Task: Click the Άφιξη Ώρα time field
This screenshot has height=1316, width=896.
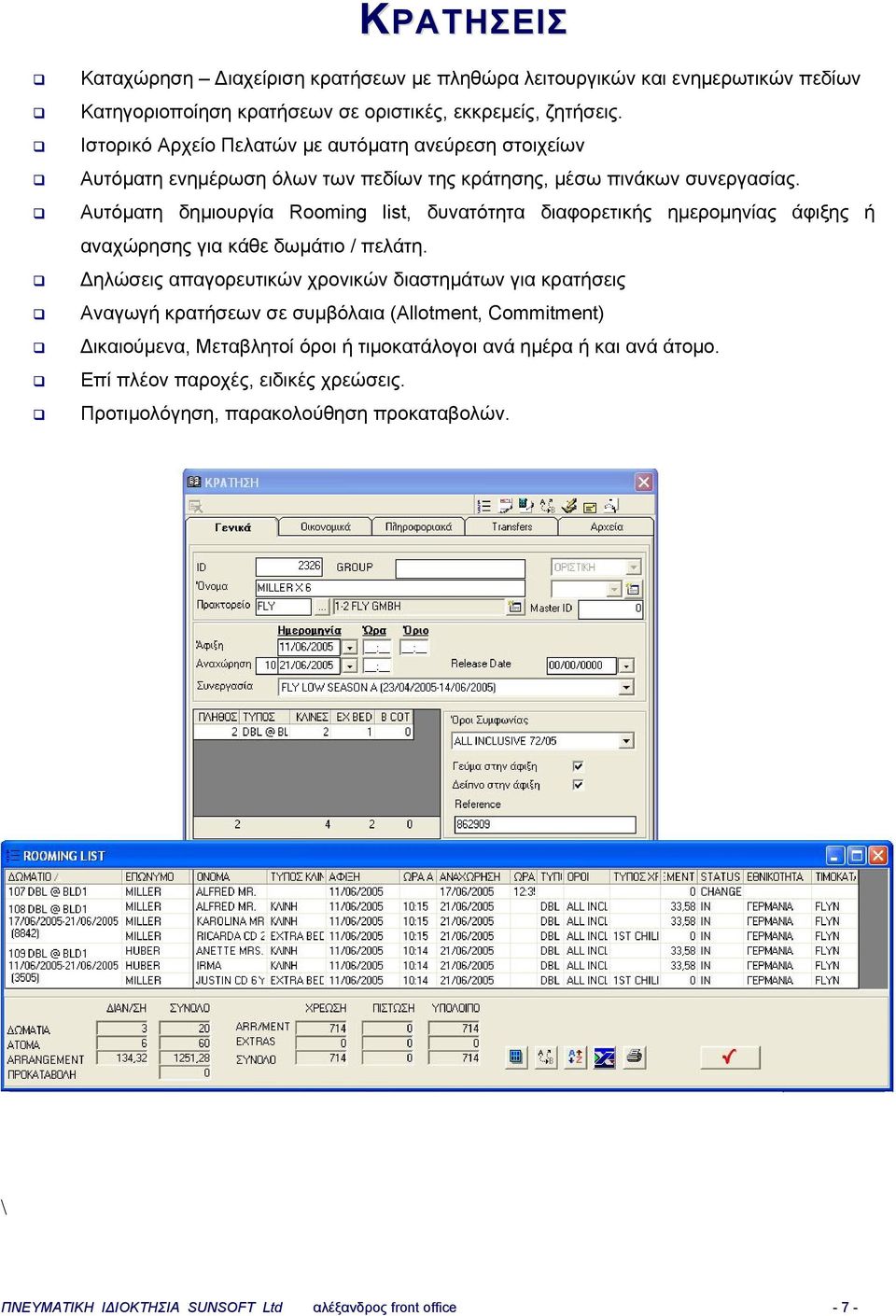Action: (377, 647)
